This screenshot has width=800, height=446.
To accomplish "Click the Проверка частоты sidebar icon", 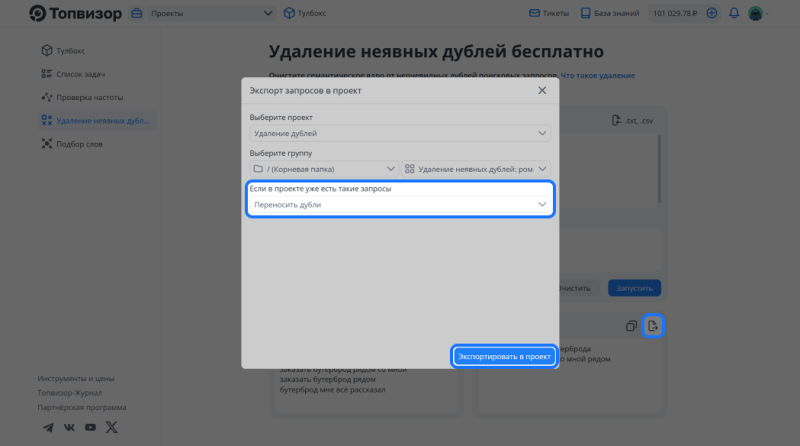I will click(47, 97).
